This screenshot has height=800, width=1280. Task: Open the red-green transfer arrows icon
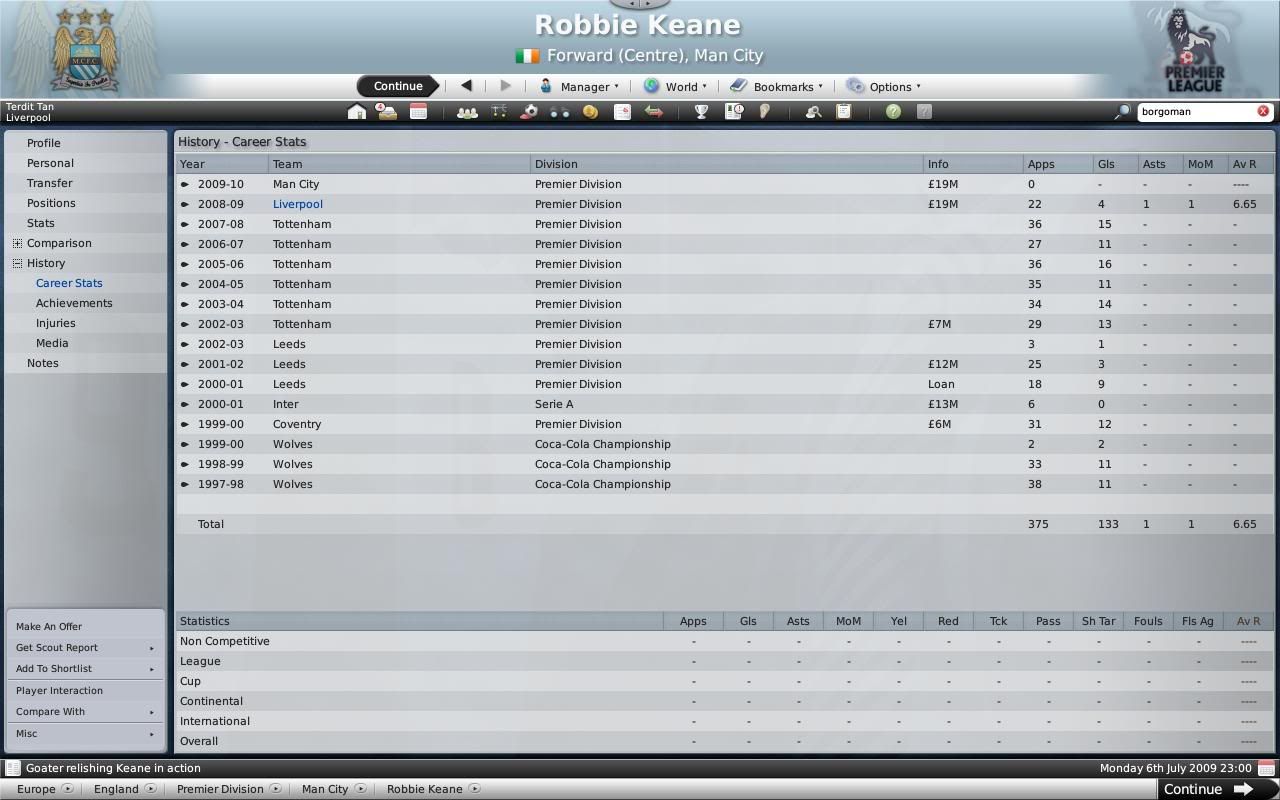653,112
